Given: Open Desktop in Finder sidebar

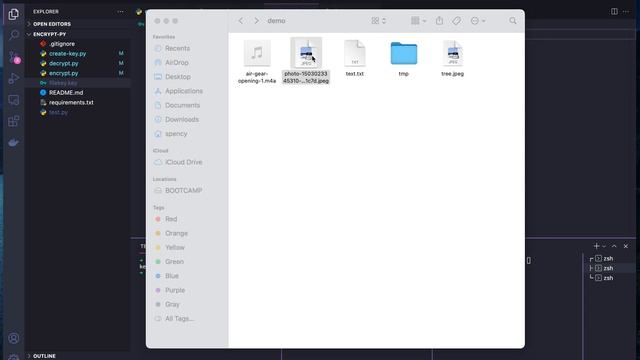Looking at the screenshot, I should click(178, 77).
